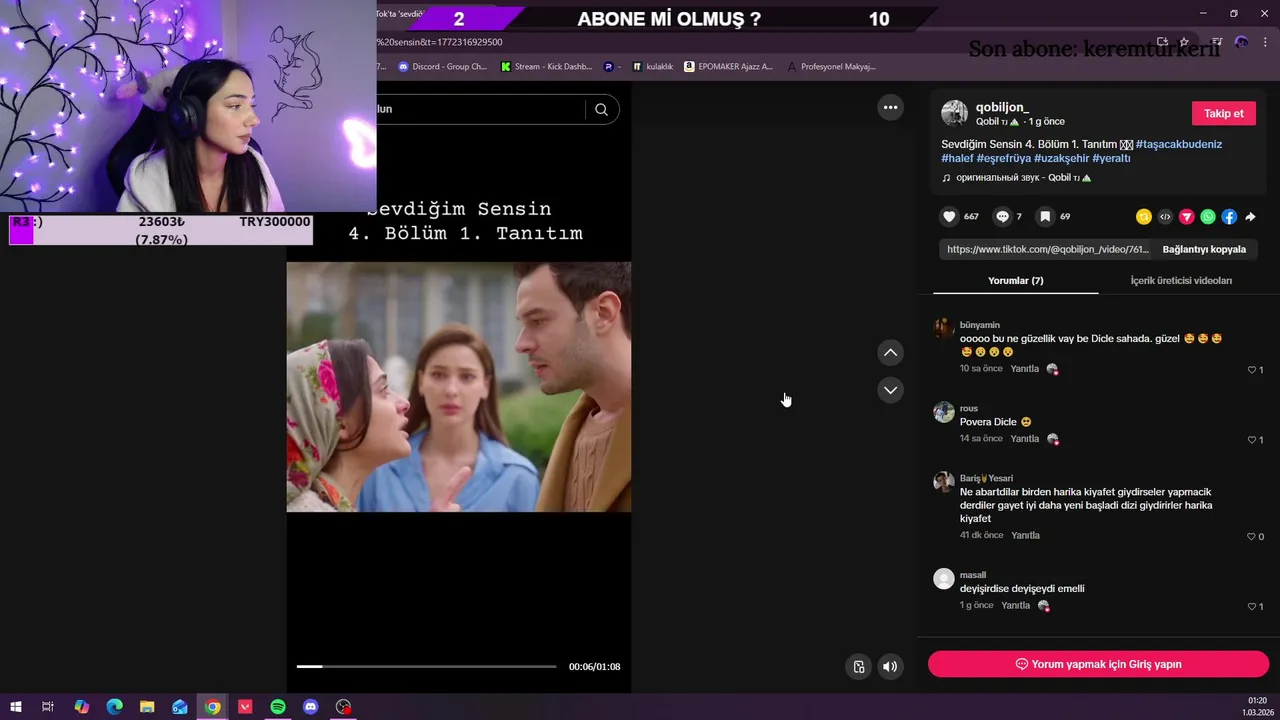Click the search magnifier icon

pyautogui.click(x=601, y=109)
